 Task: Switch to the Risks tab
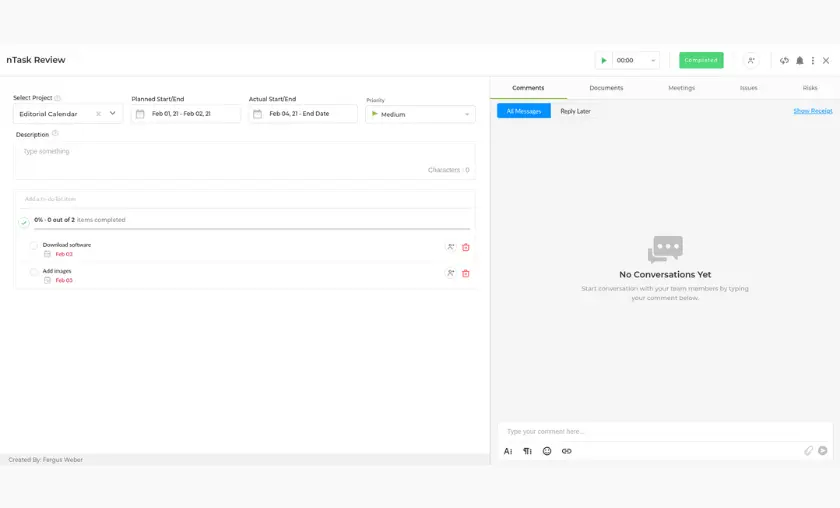point(810,88)
